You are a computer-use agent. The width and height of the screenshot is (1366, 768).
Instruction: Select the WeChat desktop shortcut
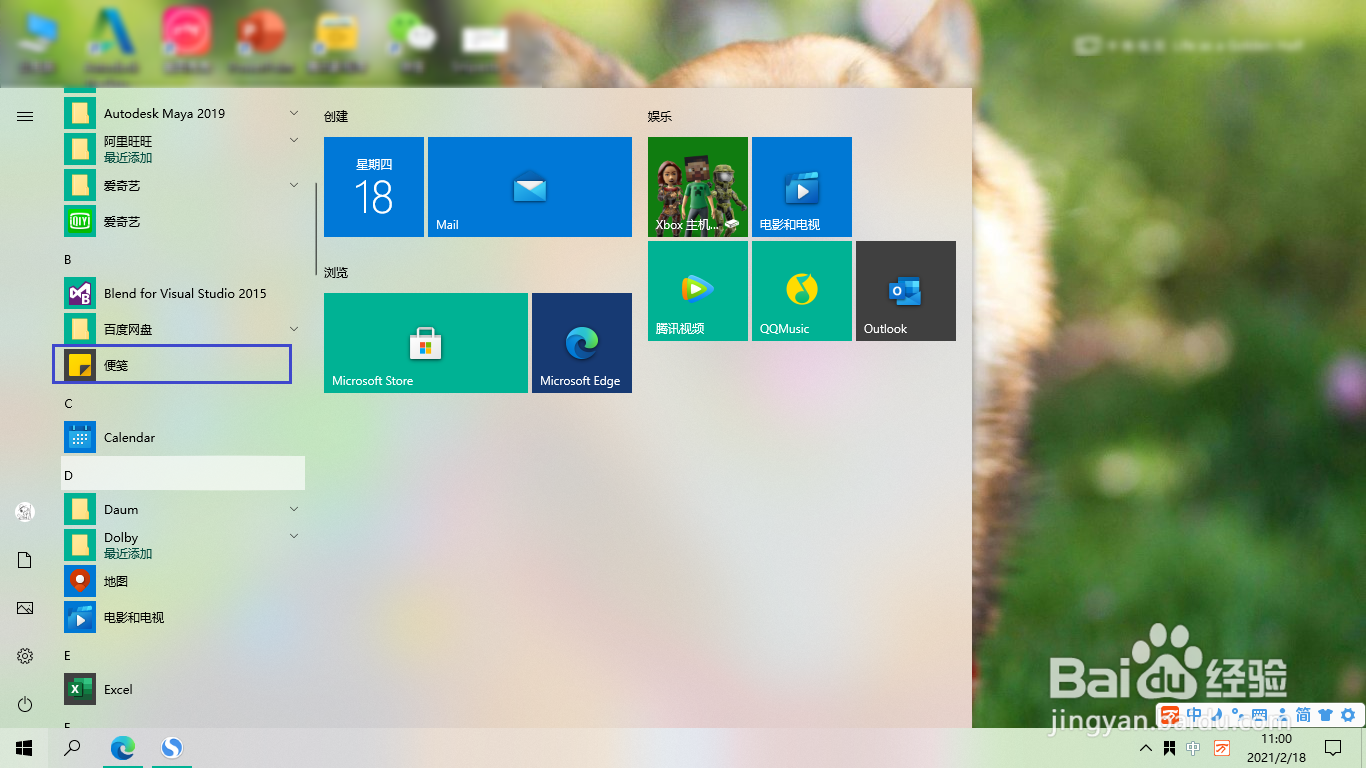click(412, 42)
